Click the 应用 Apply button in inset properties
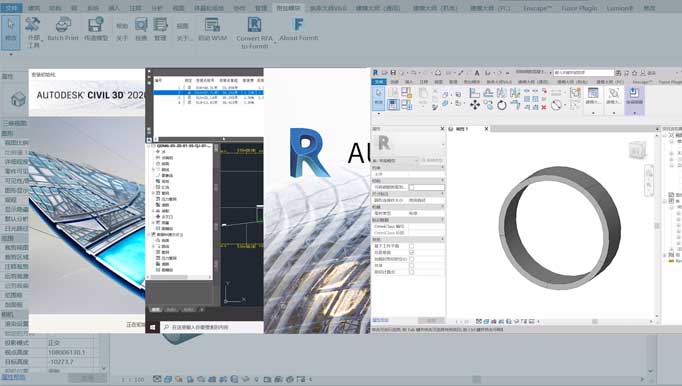The height and width of the screenshot is (386, 682). [431, 320]
